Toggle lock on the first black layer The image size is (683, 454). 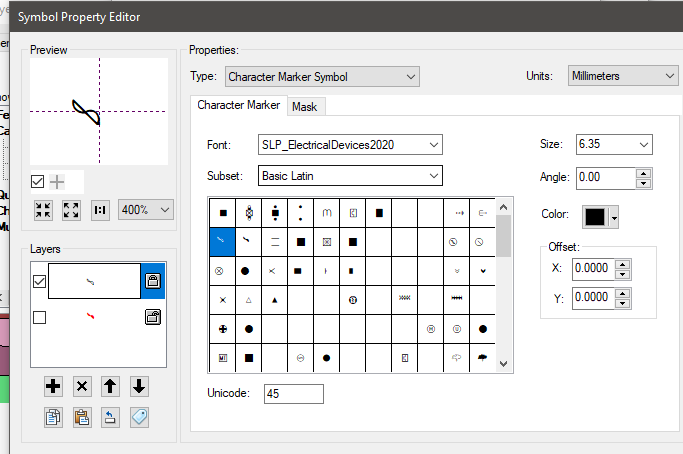coord(153,281)
